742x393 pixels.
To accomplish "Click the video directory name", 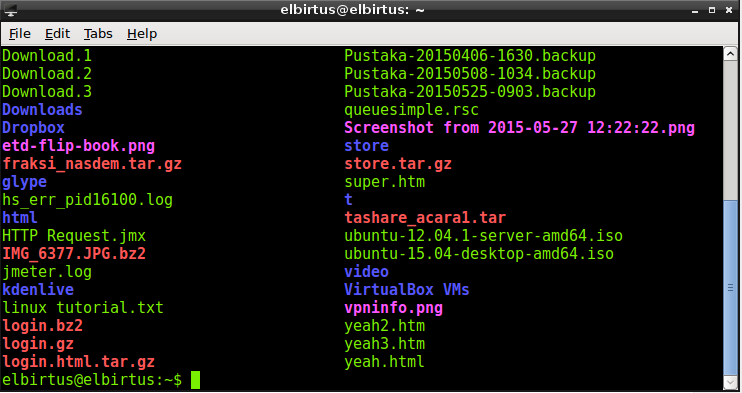I will [x=366, y=272].
